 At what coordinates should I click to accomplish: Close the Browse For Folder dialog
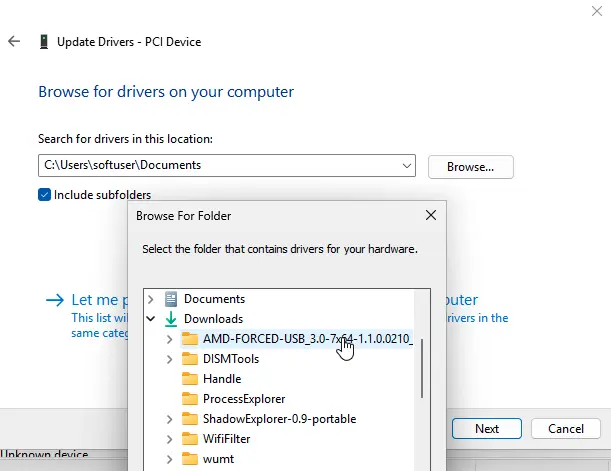(x=431, y=215)
